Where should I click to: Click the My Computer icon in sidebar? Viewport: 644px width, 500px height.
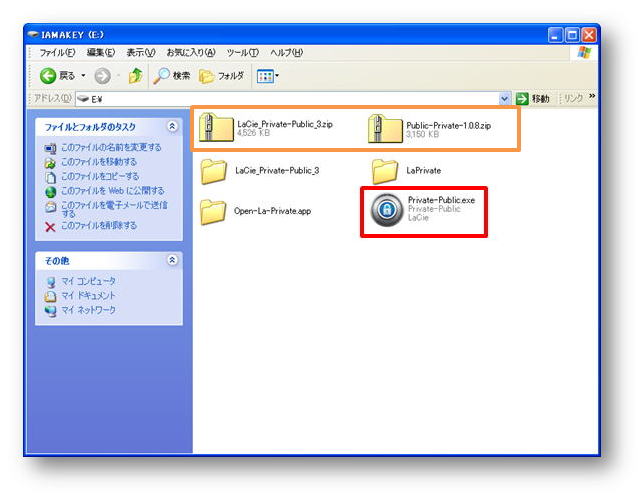(x=51, y=282)
